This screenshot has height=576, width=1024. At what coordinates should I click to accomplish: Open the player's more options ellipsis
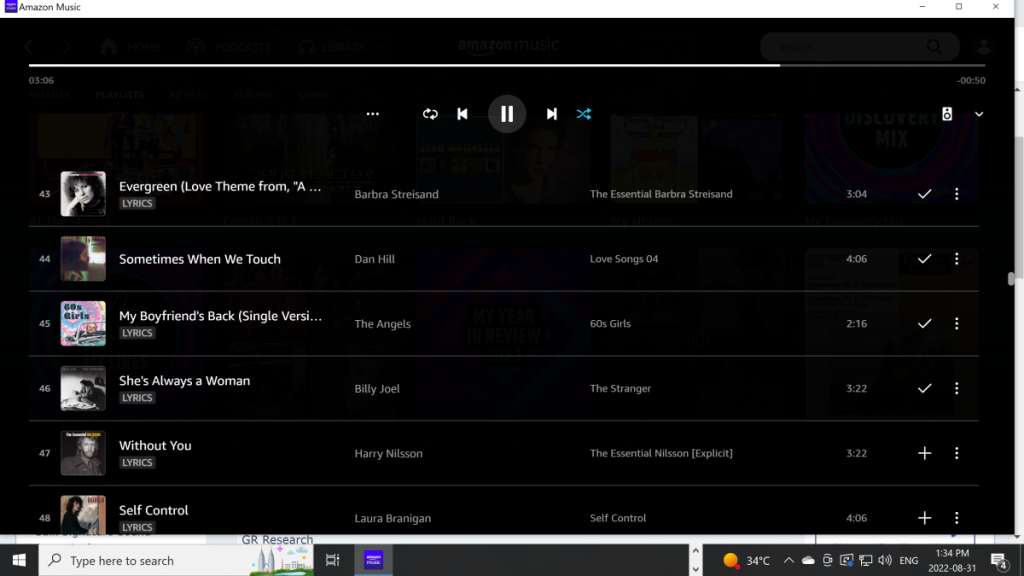pyautogui.click(x=372, y=114)
